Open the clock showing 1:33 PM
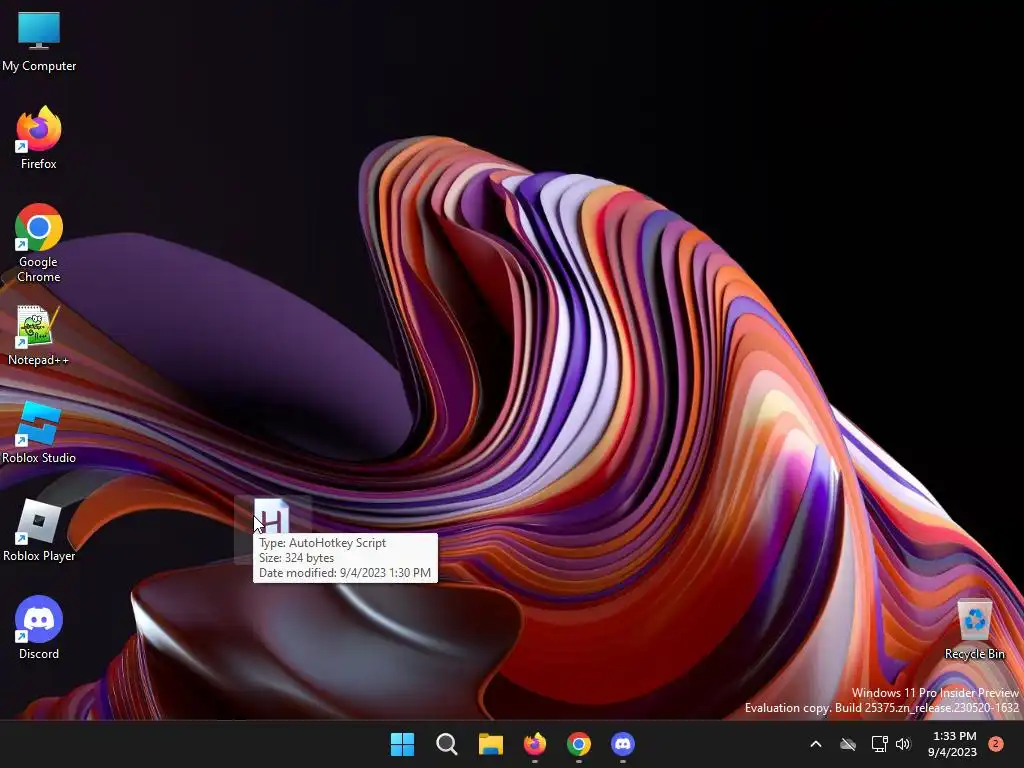Viewport: 1024px width, 768px height. point(953,744)
